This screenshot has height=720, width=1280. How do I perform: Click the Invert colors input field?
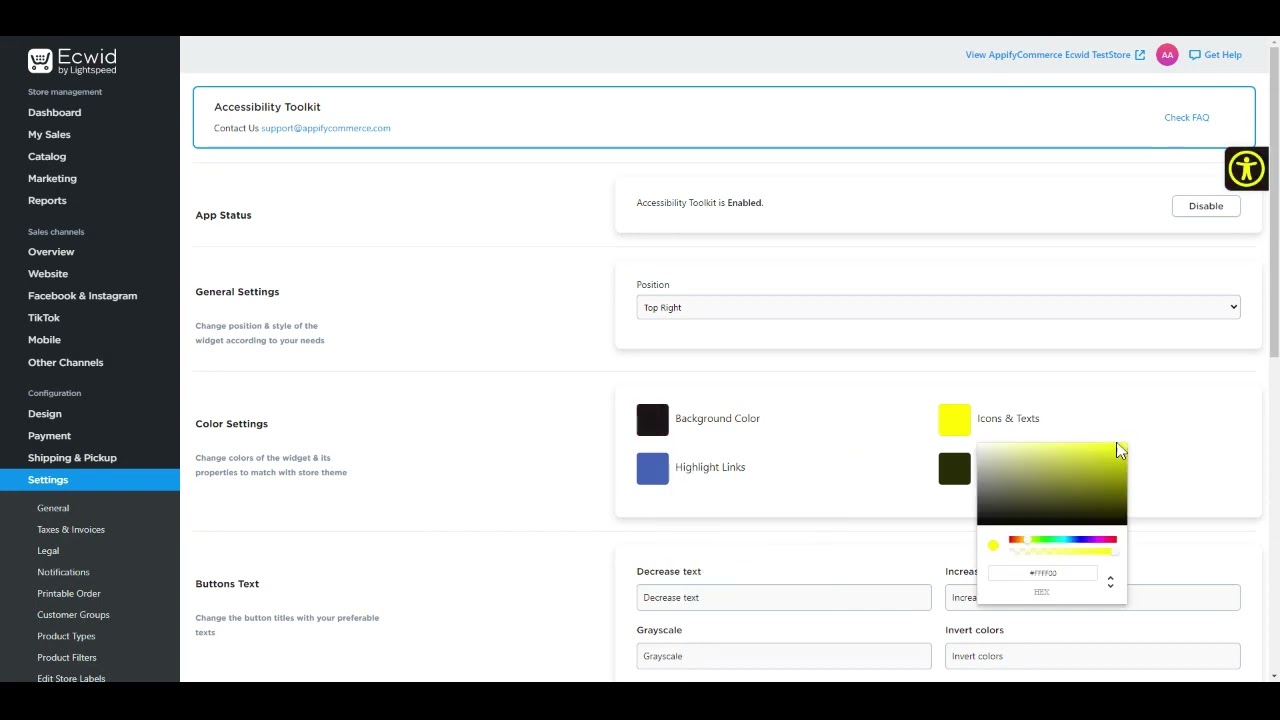point(1093,656)
